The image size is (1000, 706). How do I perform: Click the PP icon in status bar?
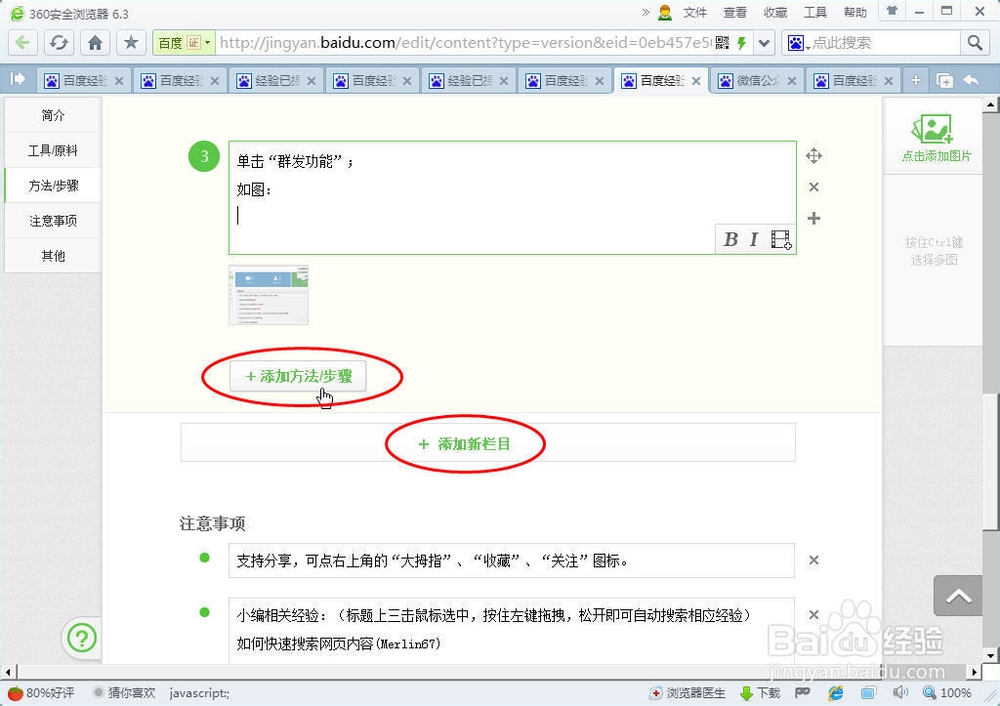click(x=803, y=693)
